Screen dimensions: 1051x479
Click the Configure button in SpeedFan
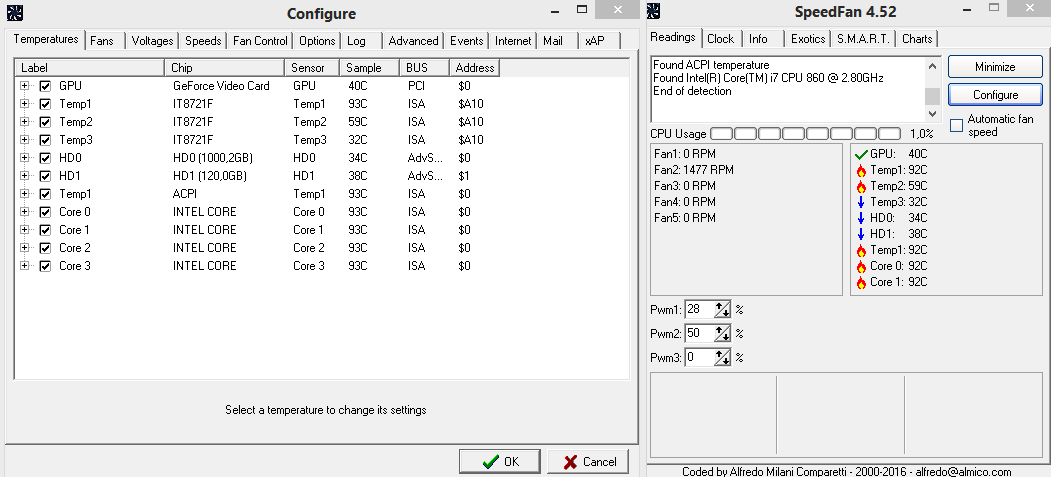coord(995,95)
